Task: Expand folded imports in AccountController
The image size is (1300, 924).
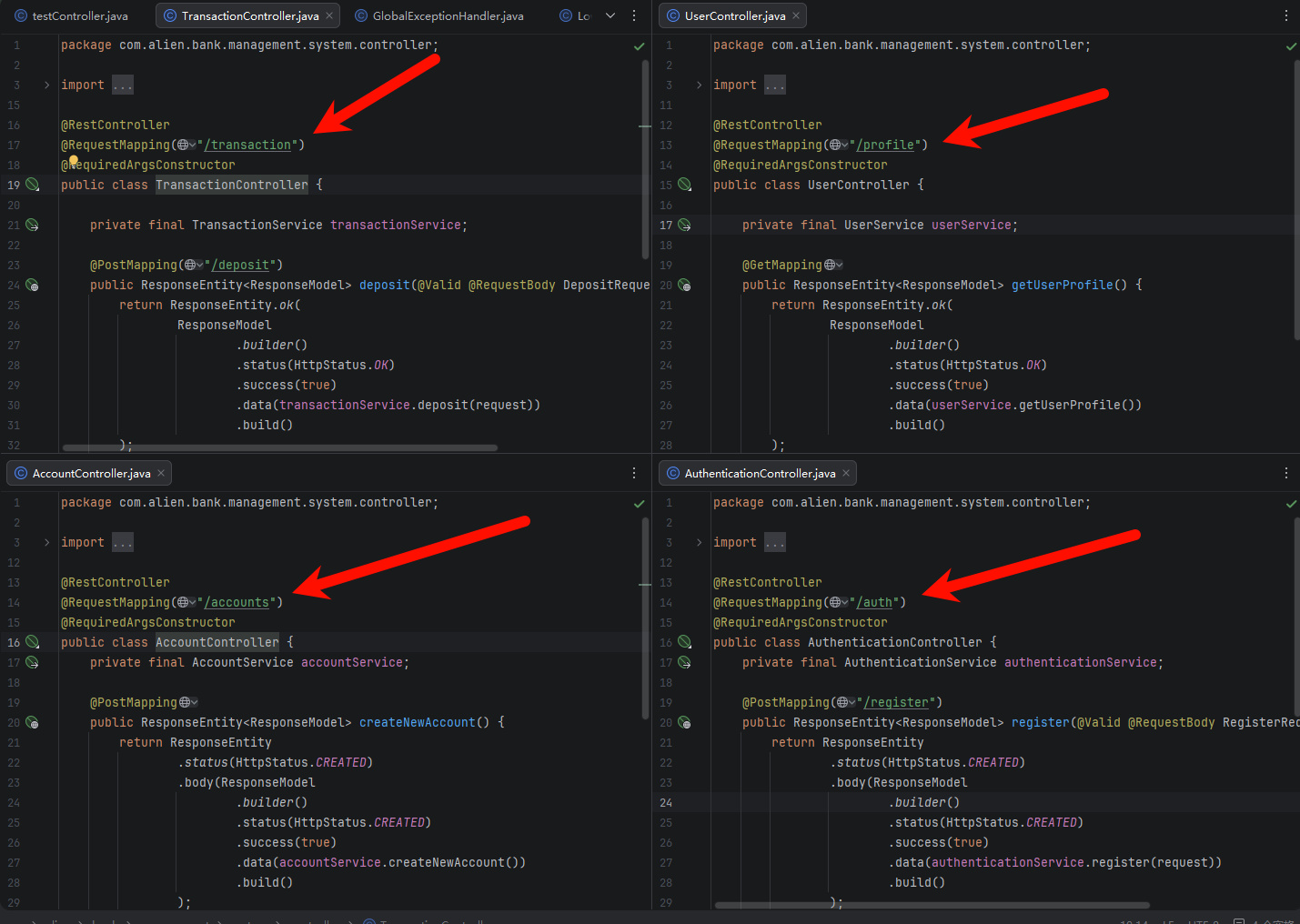Action: (46, 542)
